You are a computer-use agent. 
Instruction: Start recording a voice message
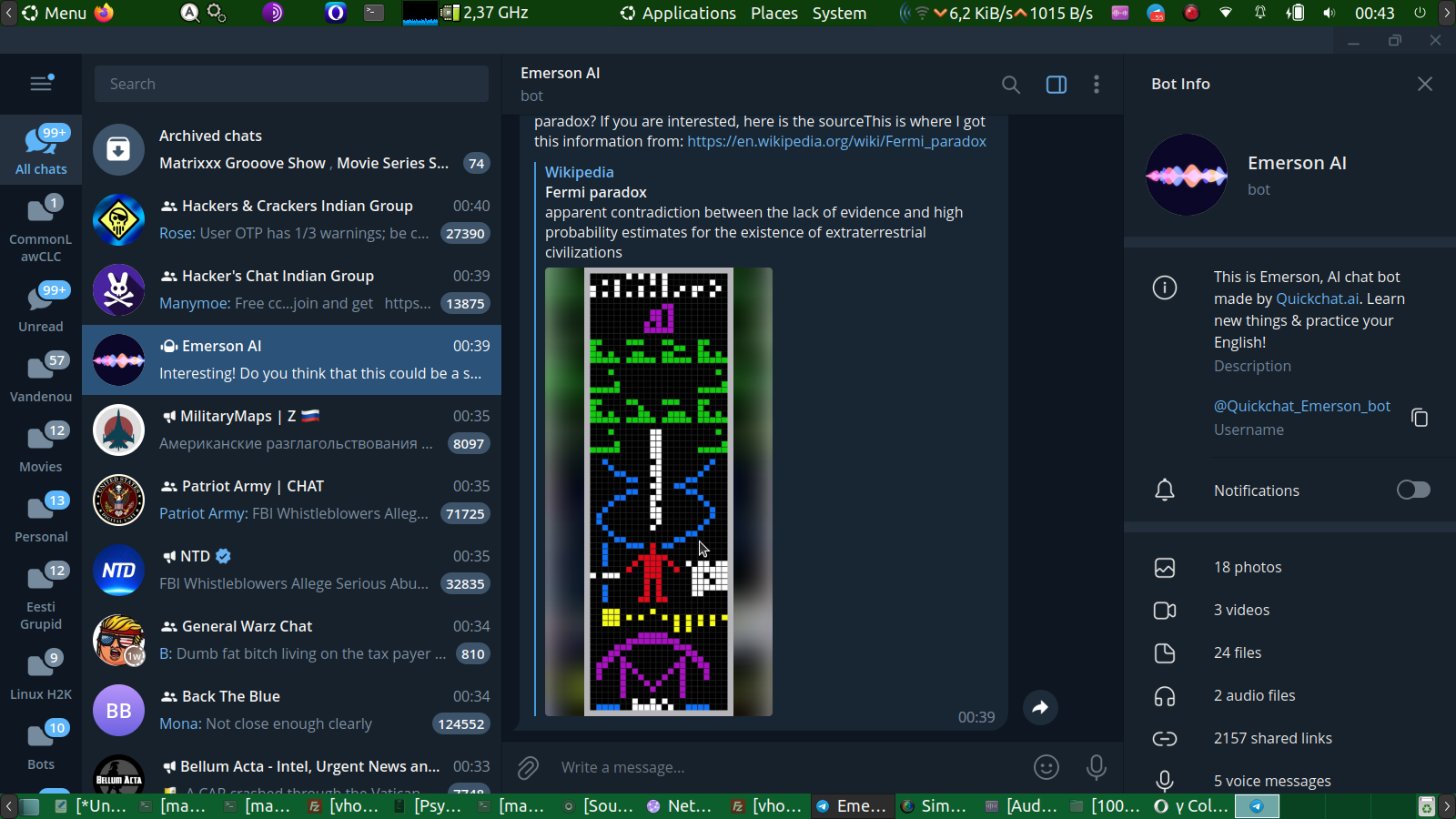(x=1097, y=767)
